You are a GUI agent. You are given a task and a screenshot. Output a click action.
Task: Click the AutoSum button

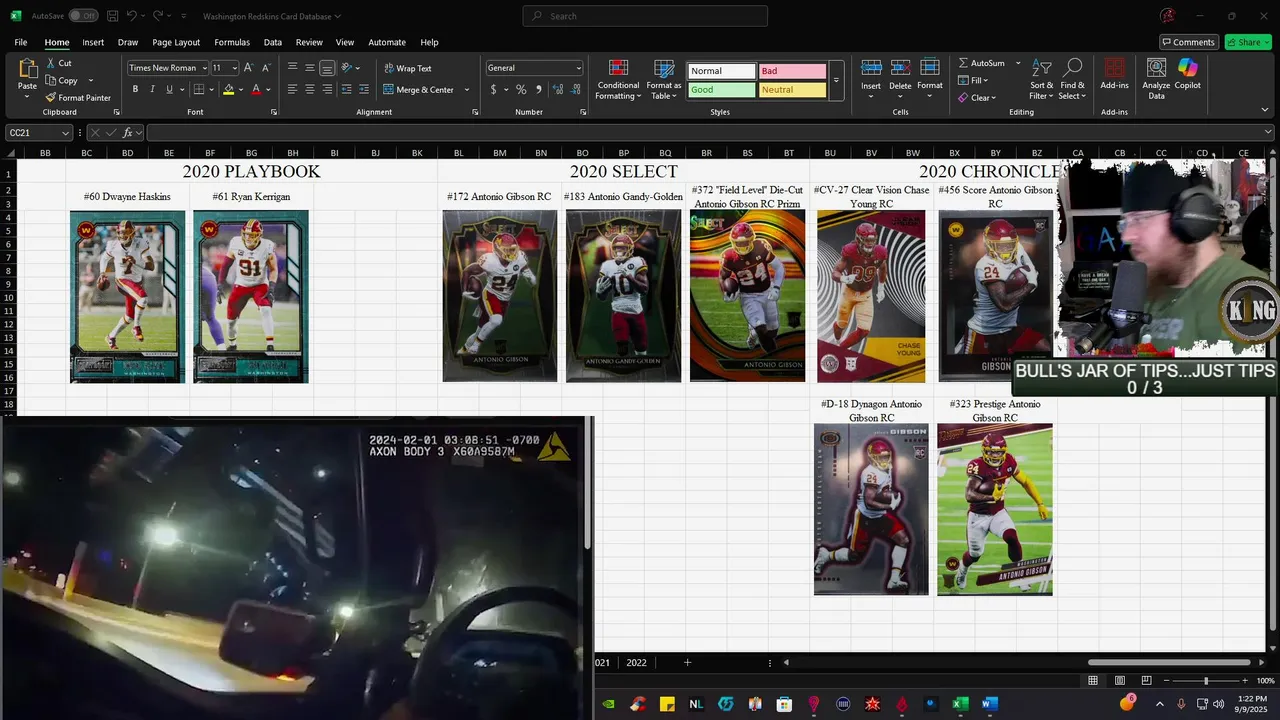click(x=981, y=63)
